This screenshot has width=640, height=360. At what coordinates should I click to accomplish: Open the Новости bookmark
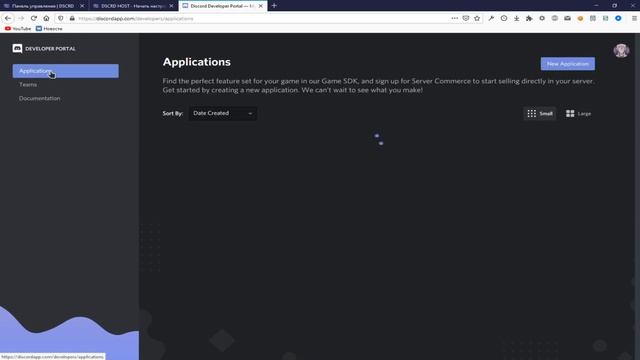coord(49,29)
